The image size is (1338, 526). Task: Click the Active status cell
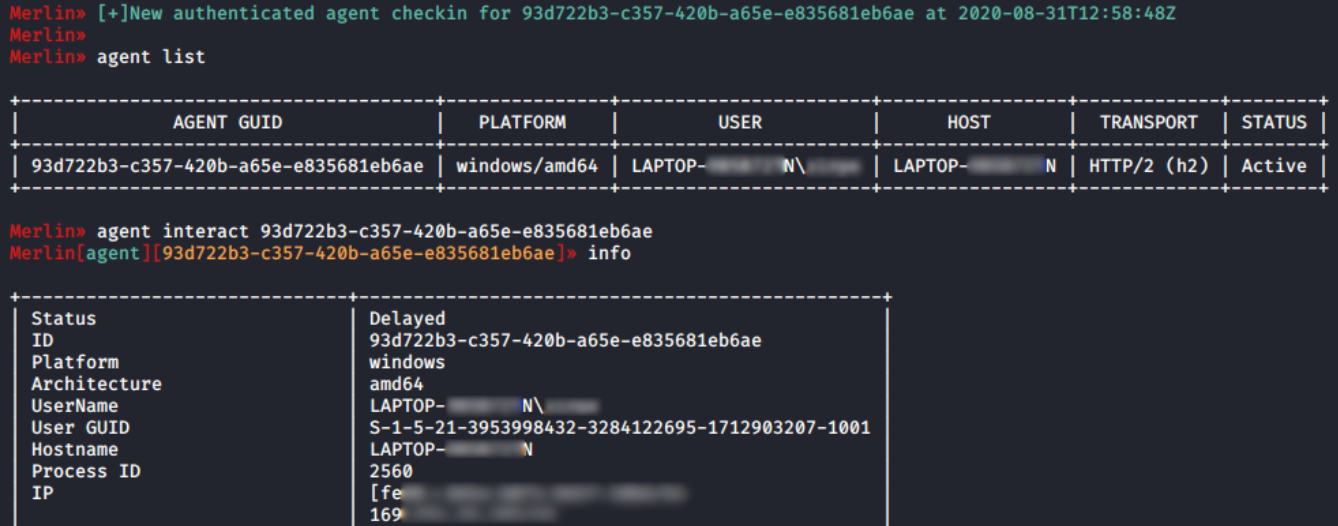tap(1274, 166)
